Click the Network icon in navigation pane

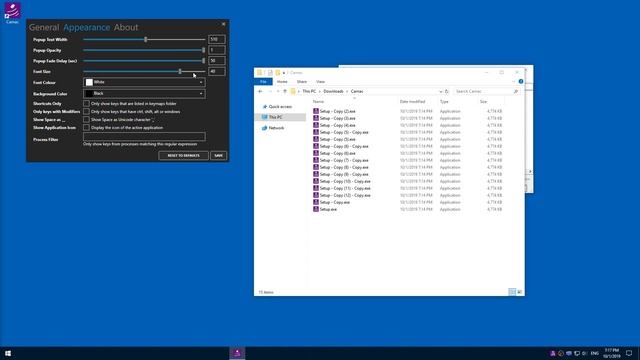(264, 128)
